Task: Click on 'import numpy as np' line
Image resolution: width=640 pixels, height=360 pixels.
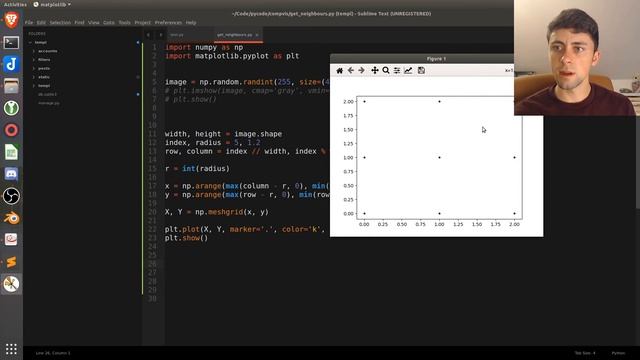Action: 204,47
